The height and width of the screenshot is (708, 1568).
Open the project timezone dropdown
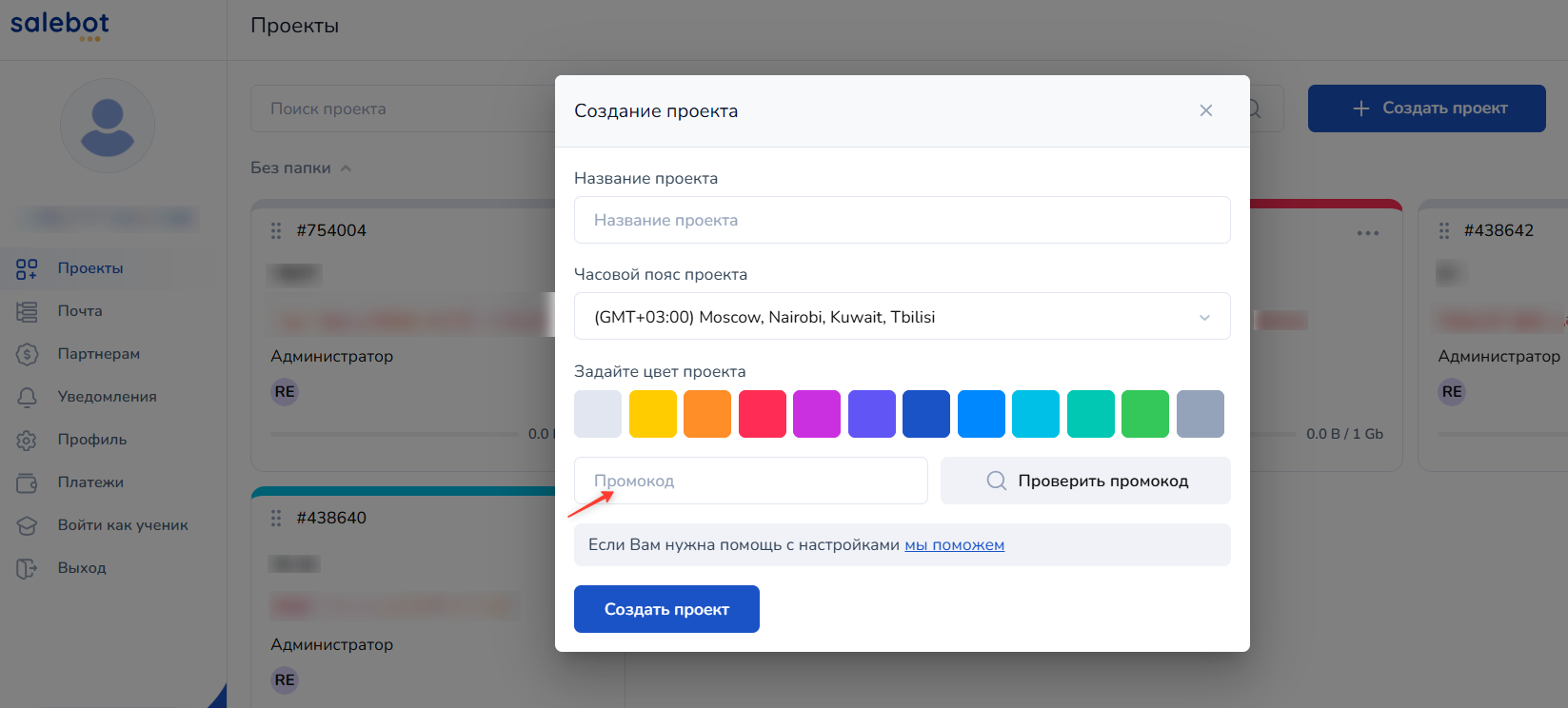pyautogui.click(x=902, y=317)
